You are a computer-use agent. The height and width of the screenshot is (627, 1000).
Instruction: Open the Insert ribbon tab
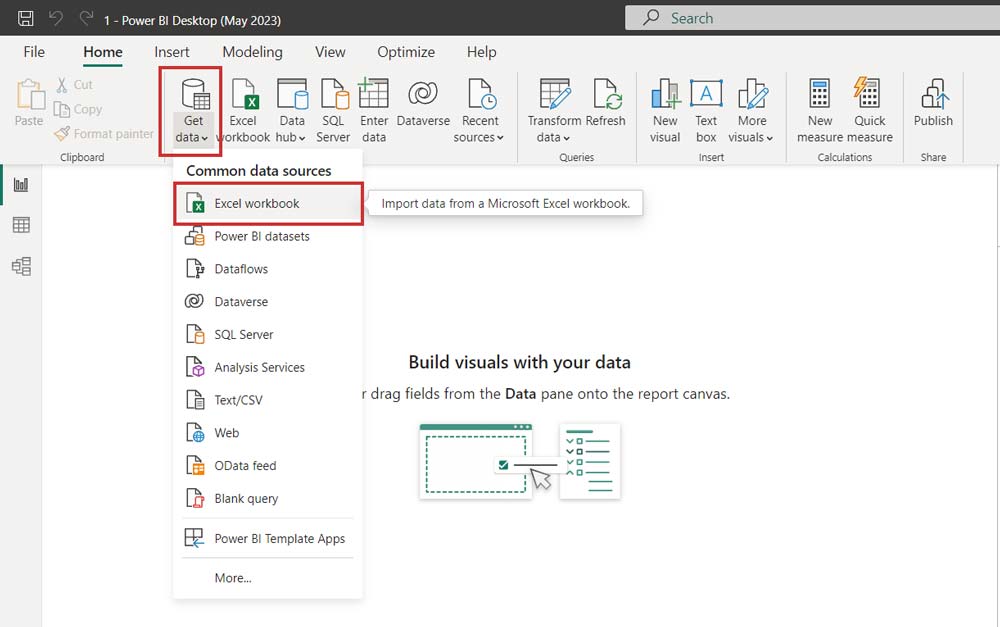click(172, 52)
